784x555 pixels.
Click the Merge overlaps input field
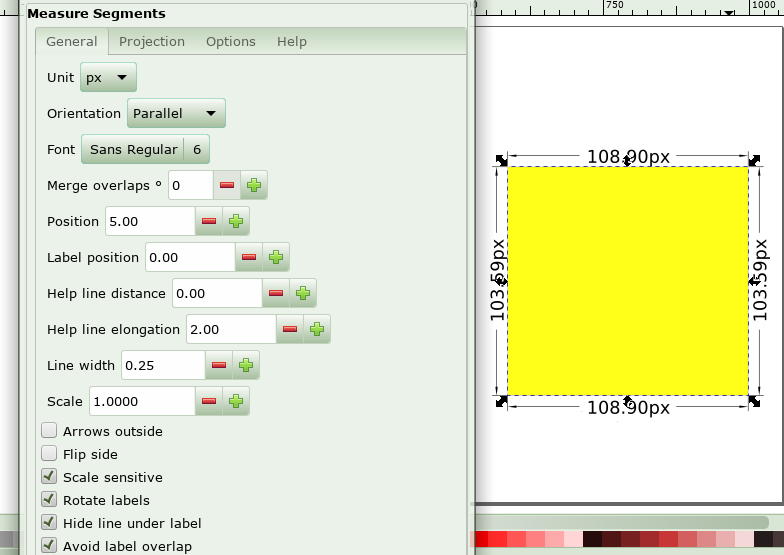[191, 185]
